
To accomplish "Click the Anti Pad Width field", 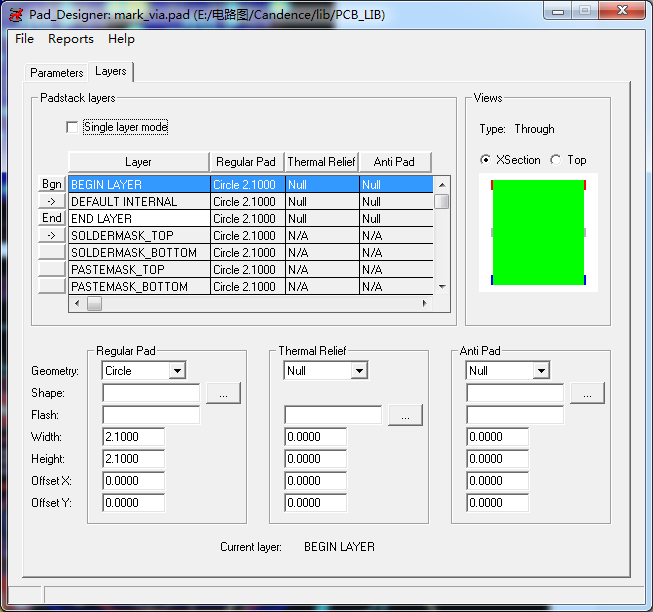I will tap(498, 437).
